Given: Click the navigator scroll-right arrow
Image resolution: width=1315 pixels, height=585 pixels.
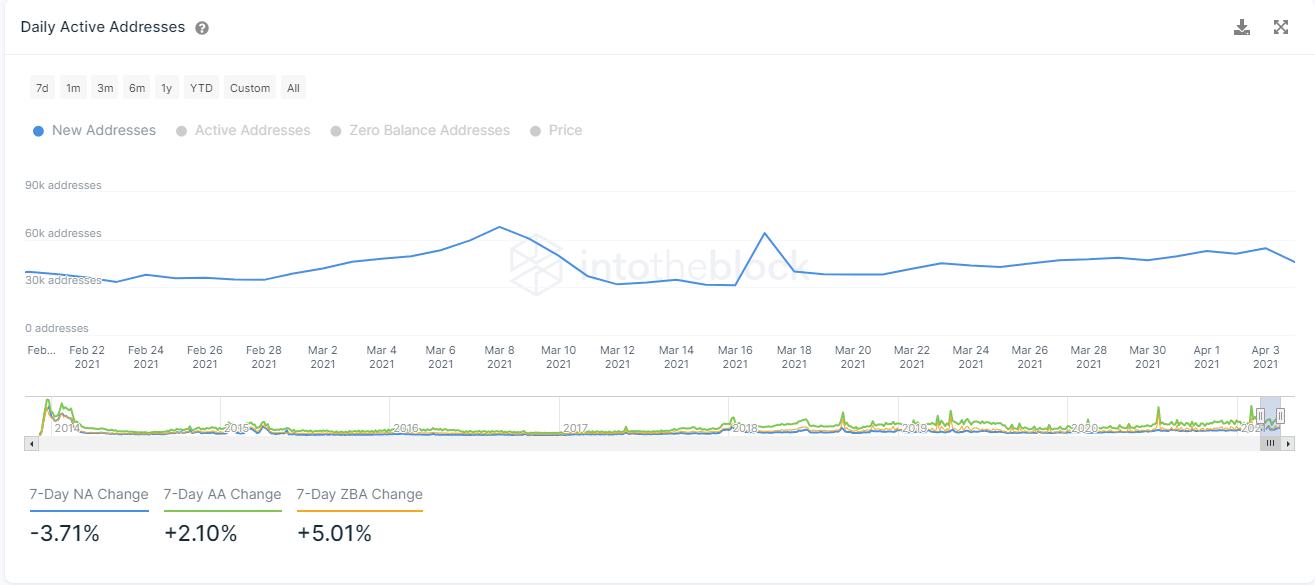Looking at the screenshot, I should point(1288,443).
